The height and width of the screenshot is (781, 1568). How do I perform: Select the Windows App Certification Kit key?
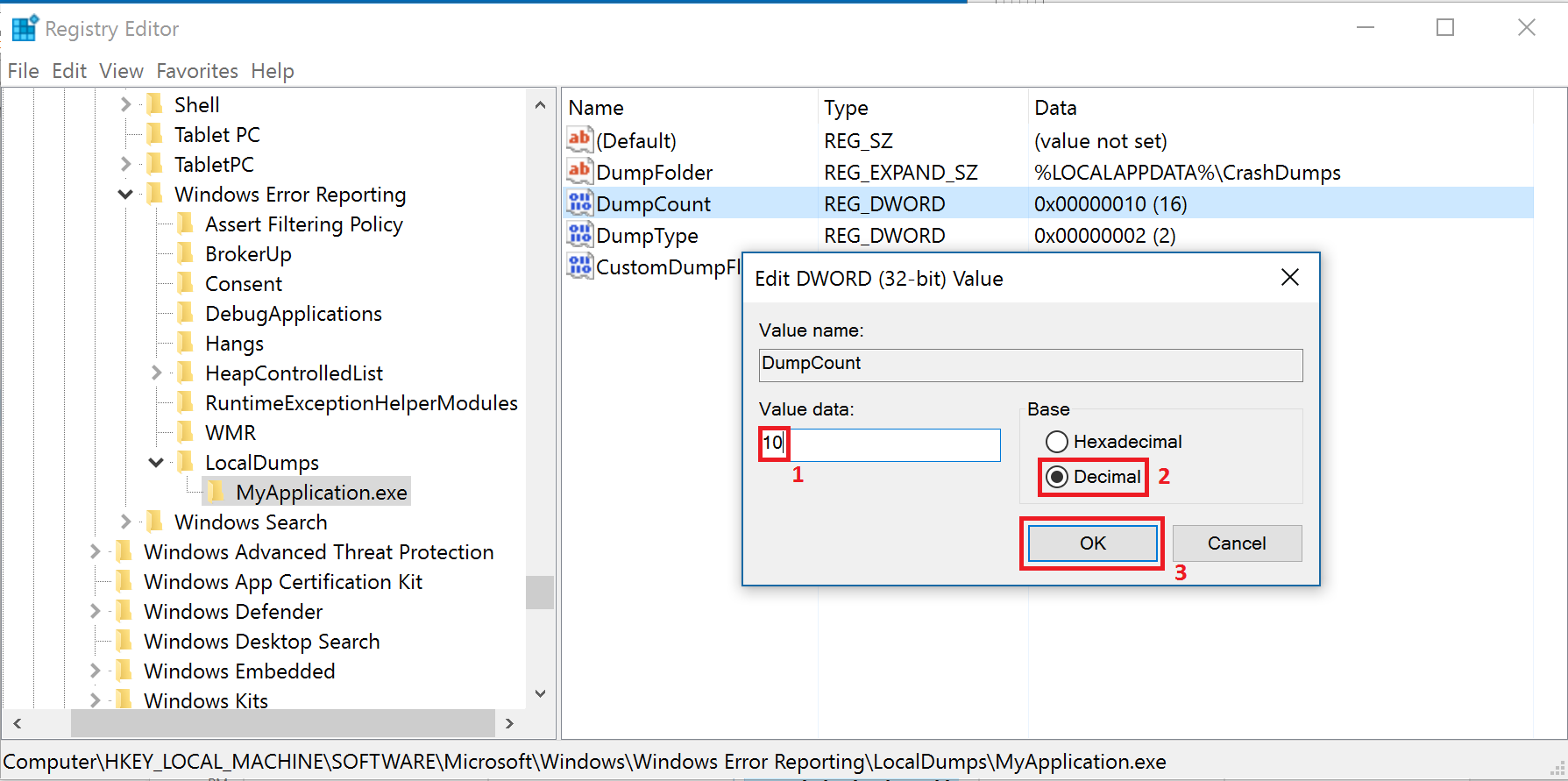(283, 581)
